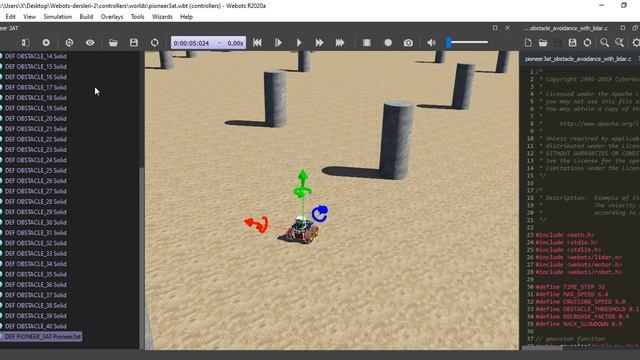Reload the world with circular arrow icon
Image resolution: width=640 pixels, height=360 pixels.
(x=154, y=42)
